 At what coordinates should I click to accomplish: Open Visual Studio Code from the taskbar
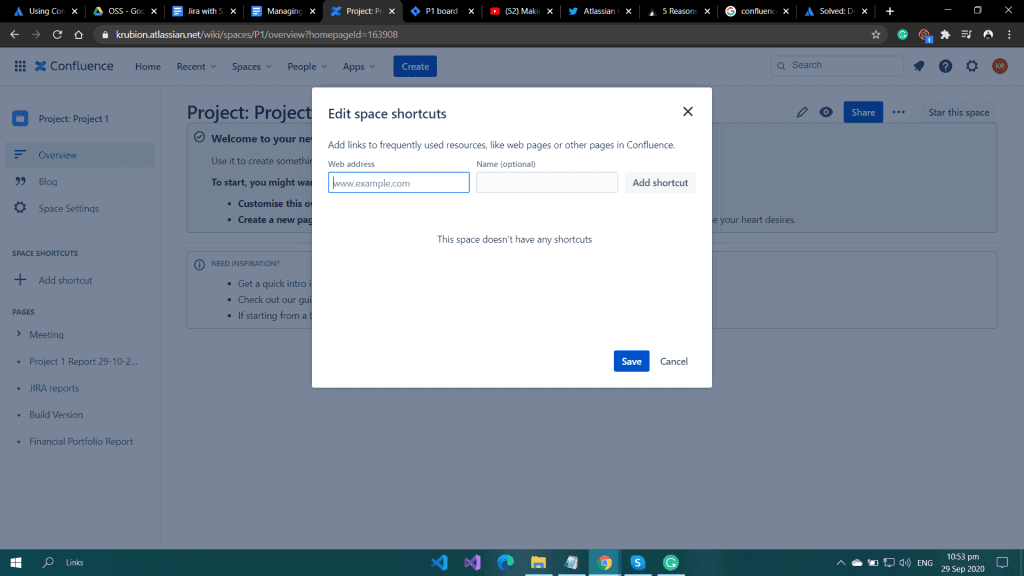click(x=439, y=562)
